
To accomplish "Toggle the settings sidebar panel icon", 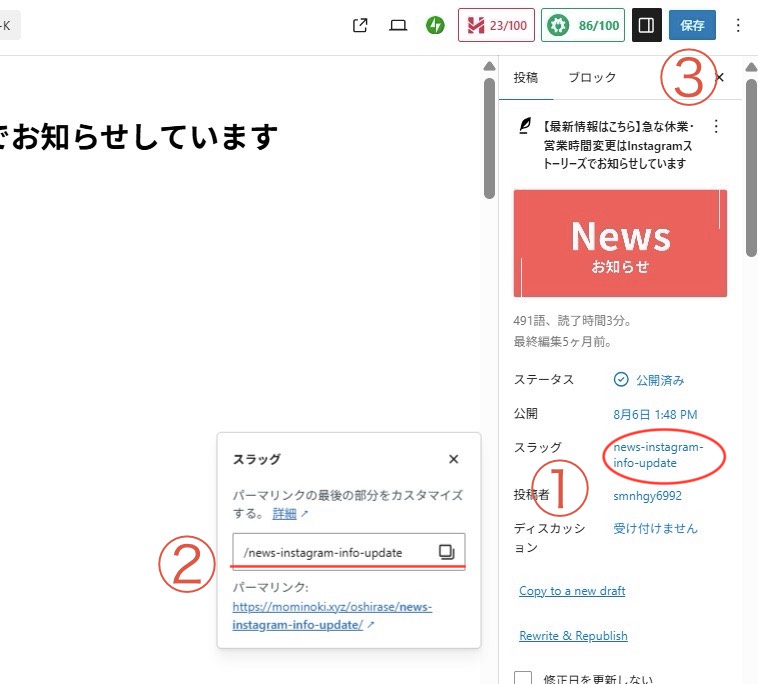I will tap(646, 25).
